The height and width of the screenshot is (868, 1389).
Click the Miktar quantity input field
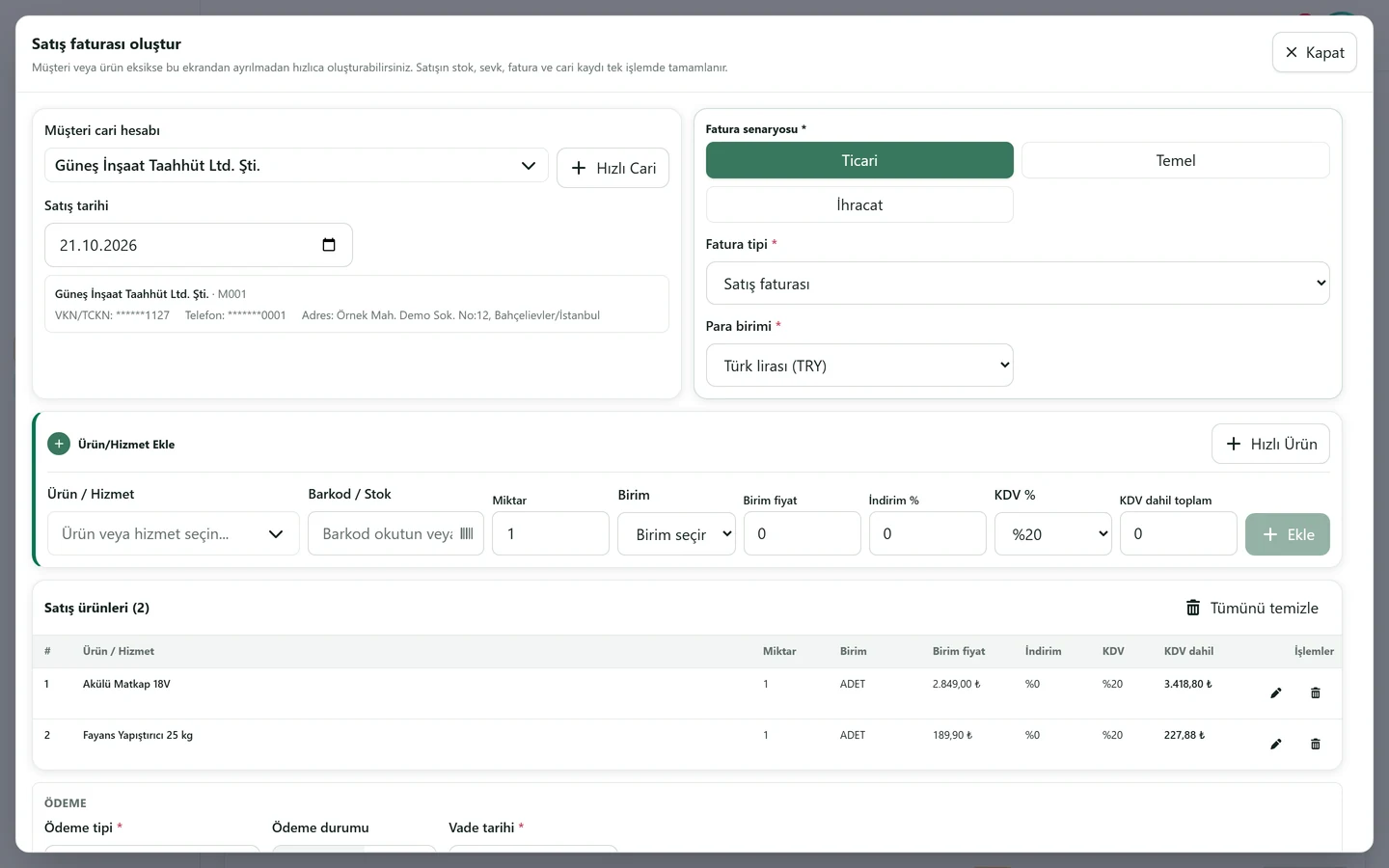[x=551, y=533]
